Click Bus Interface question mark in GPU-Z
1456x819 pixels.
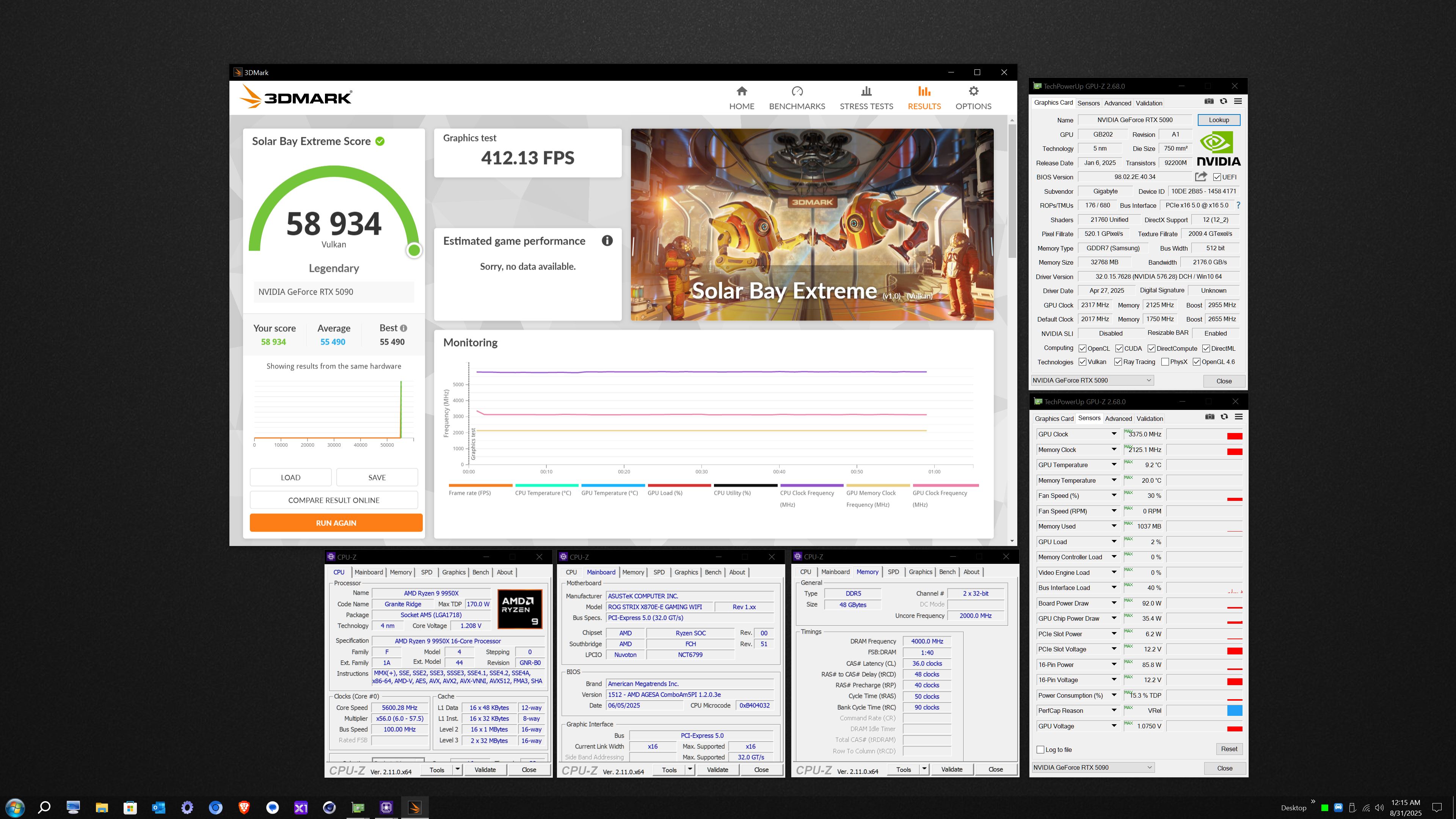click(x=1238, y=205)
